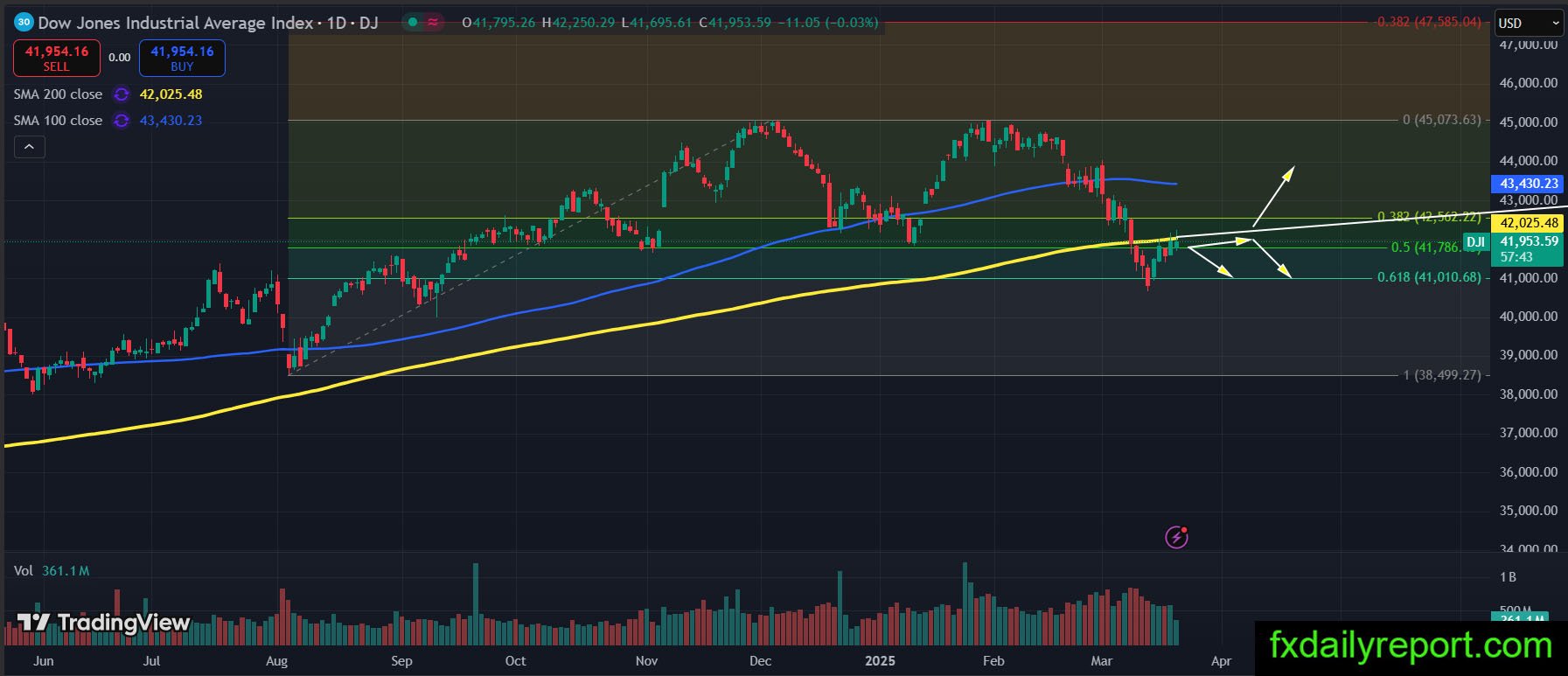
Task: Click Apr on the time axis
Action: pyautogui.click(x=1221, y=661)
